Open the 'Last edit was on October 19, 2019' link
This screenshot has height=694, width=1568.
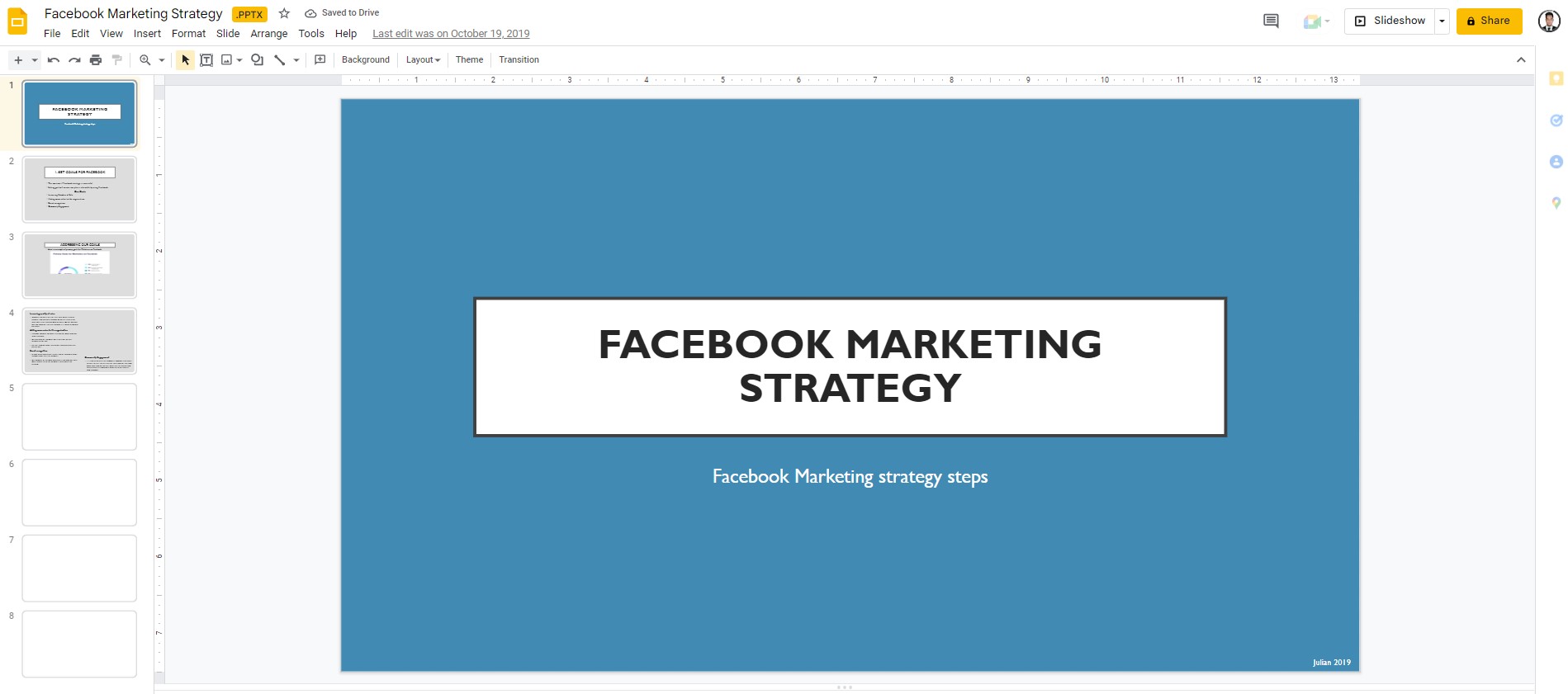point(451,34)
